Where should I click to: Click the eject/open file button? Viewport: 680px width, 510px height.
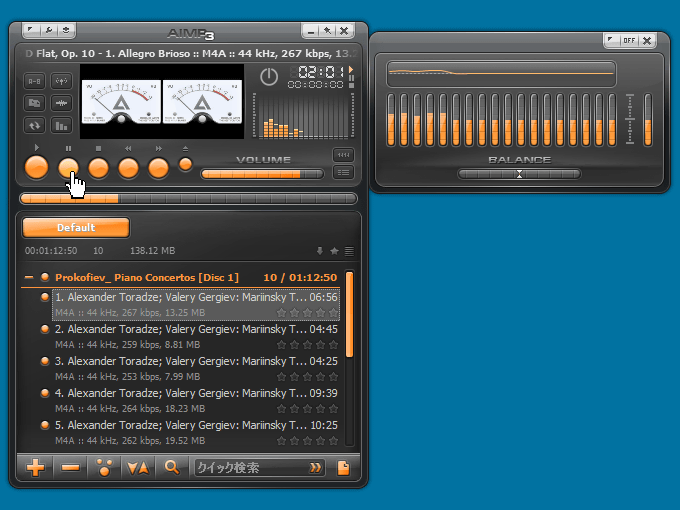(185, 163)
